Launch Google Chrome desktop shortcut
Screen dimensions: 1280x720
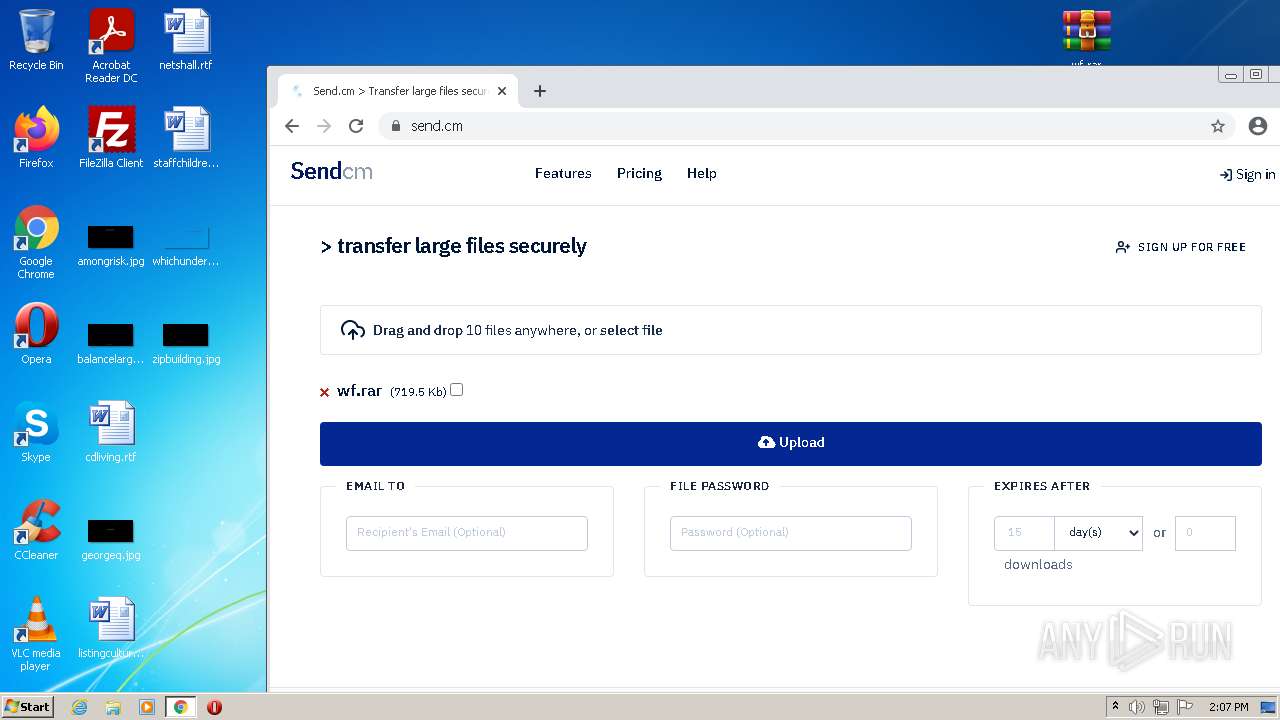click(36, 242)
